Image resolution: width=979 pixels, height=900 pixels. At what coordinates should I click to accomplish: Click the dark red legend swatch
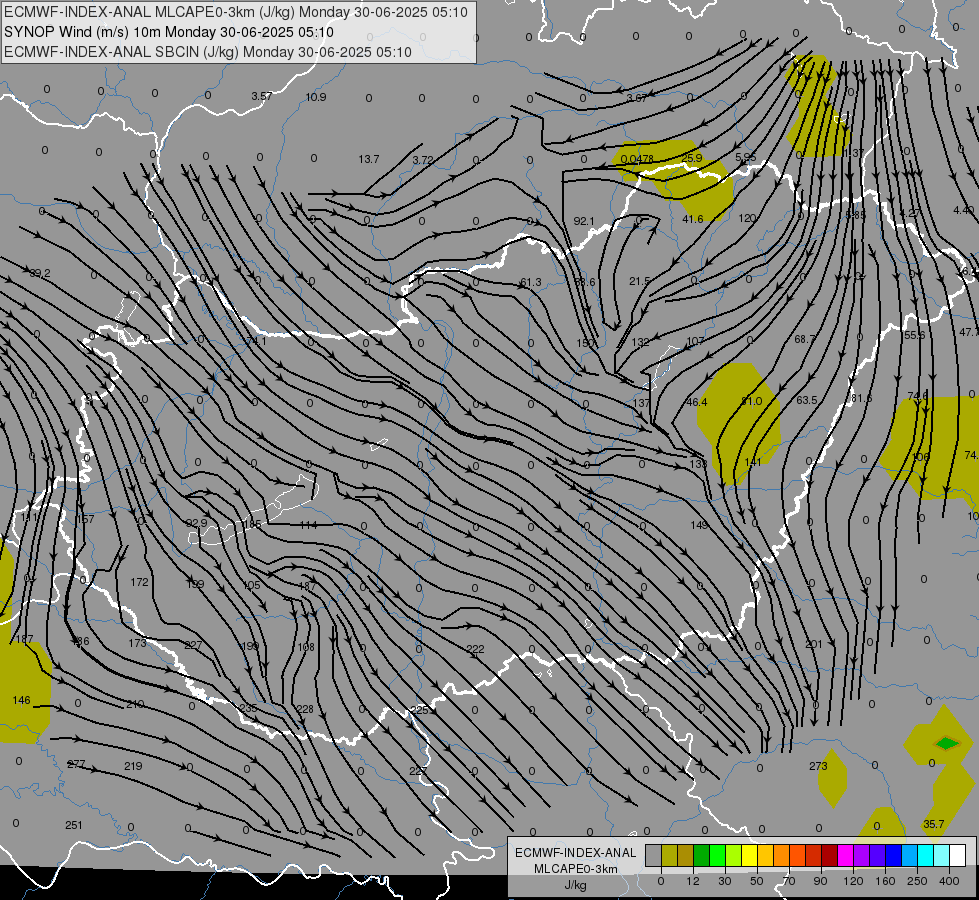point(830,855)
